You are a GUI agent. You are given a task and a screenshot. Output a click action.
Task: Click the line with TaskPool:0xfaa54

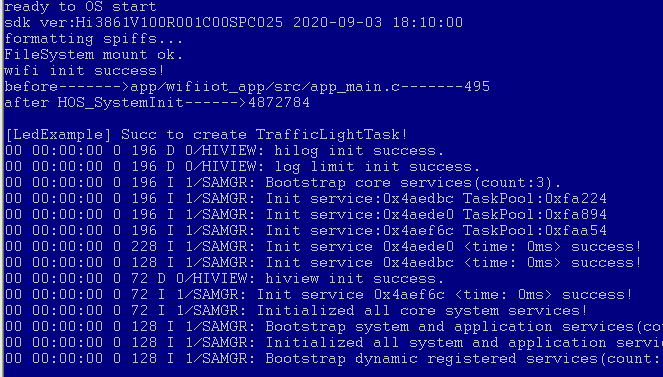[306, 231]
